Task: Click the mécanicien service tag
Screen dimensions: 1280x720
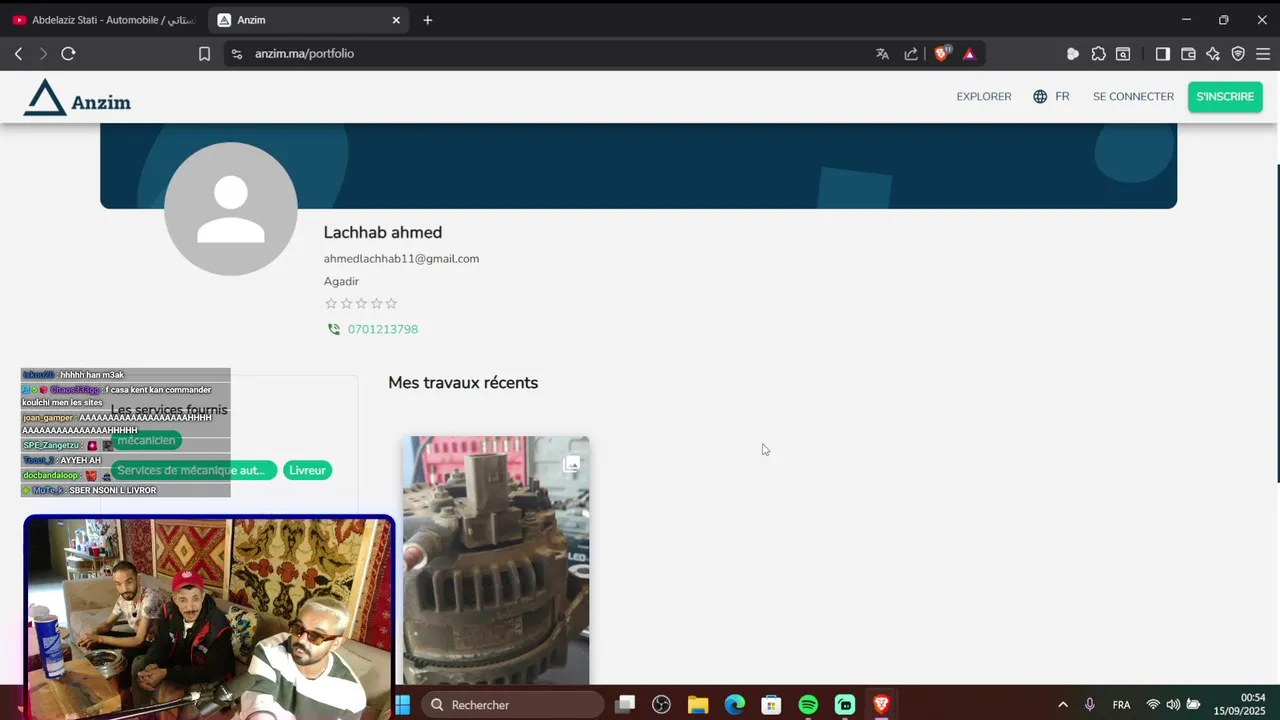Action: click(x=146, y=440)
